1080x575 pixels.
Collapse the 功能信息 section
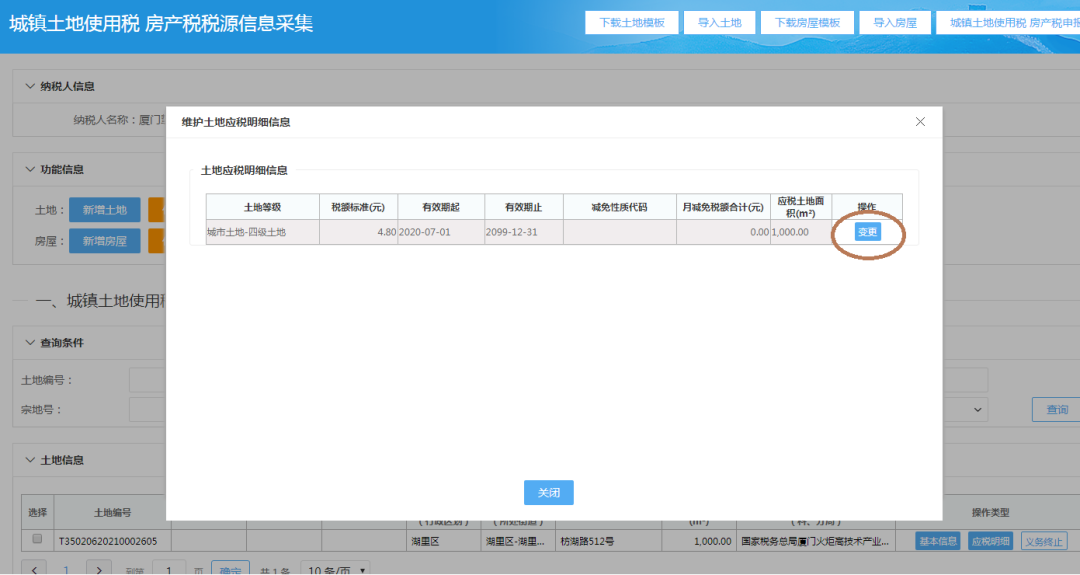tap(30, 169)
